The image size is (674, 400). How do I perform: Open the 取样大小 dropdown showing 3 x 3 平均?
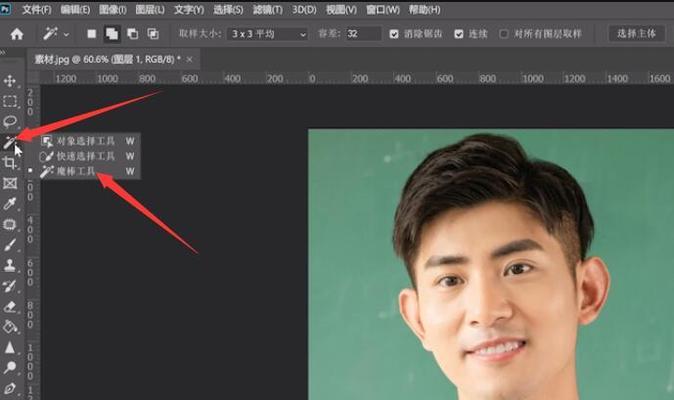(x=268, y=34)
